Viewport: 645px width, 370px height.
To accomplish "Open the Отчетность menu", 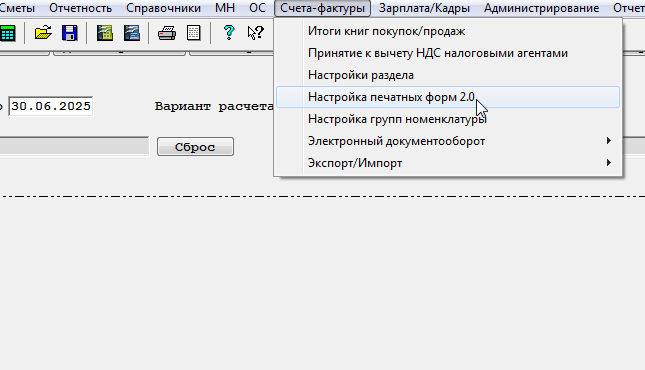I will (x=81, y=8).
